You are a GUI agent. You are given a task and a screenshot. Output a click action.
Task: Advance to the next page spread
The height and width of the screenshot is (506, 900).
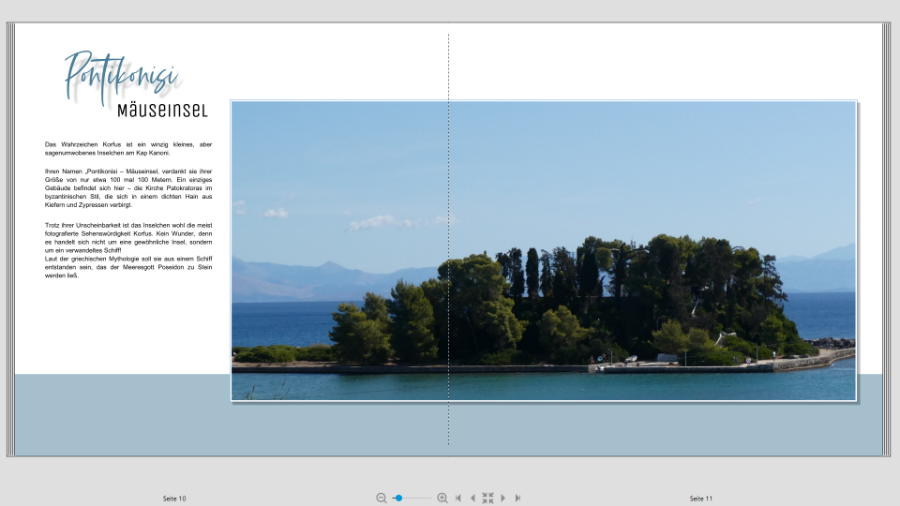tap(503, 498)
